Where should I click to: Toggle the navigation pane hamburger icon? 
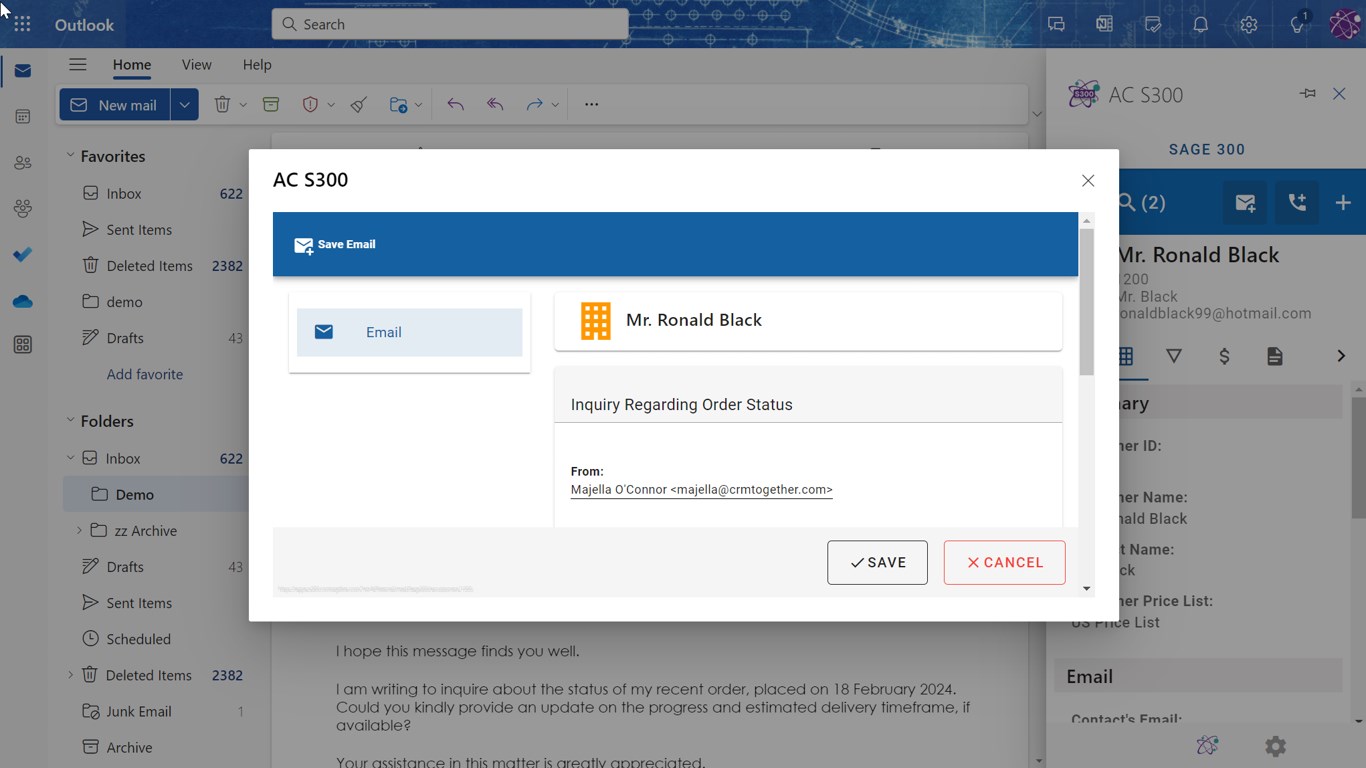point(77,64)
